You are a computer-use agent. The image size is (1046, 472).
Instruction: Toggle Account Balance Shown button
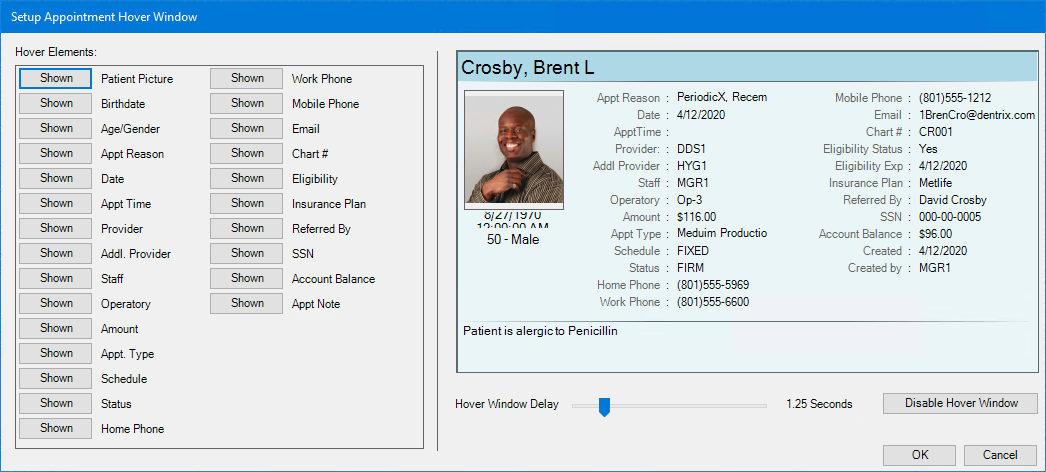pos(247,278)
